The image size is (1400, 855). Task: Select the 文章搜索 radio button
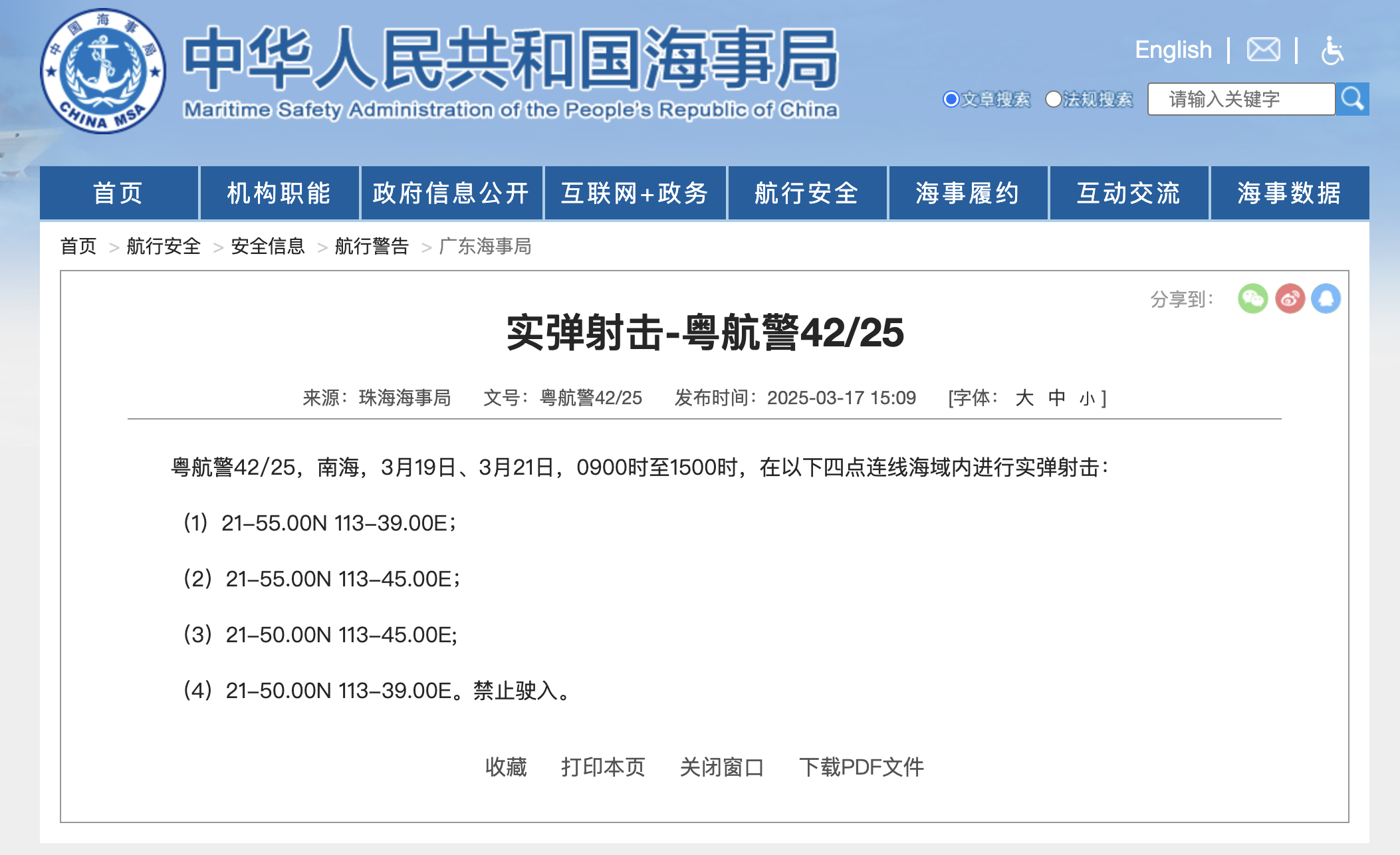tap(951, 99)
